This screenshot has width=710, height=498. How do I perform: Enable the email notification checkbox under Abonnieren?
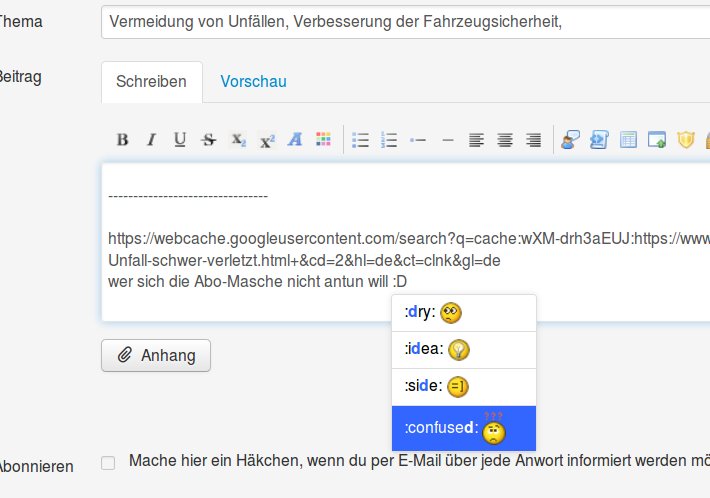108,462
